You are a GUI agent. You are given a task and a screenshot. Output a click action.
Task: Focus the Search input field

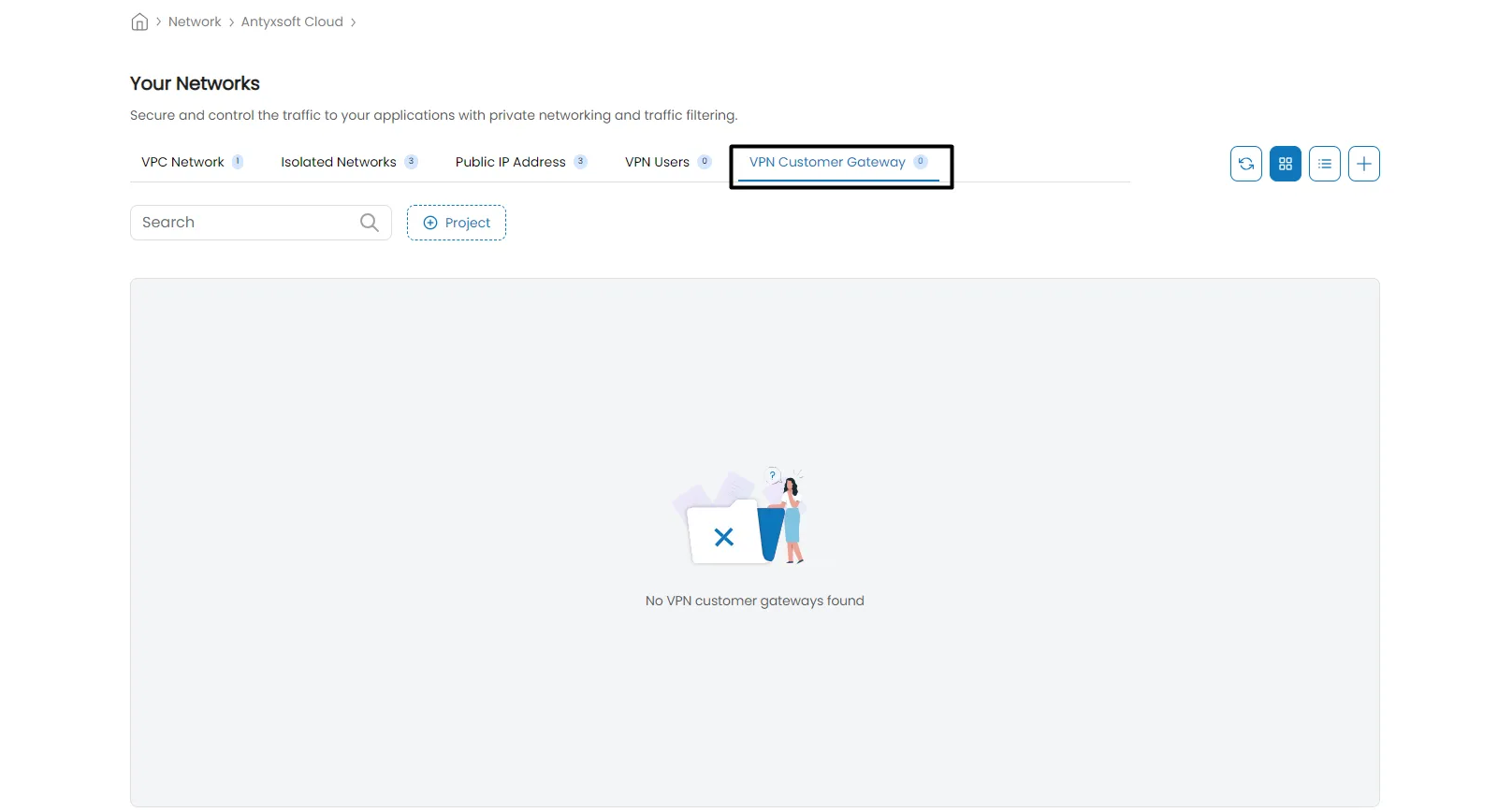[245, 223]
